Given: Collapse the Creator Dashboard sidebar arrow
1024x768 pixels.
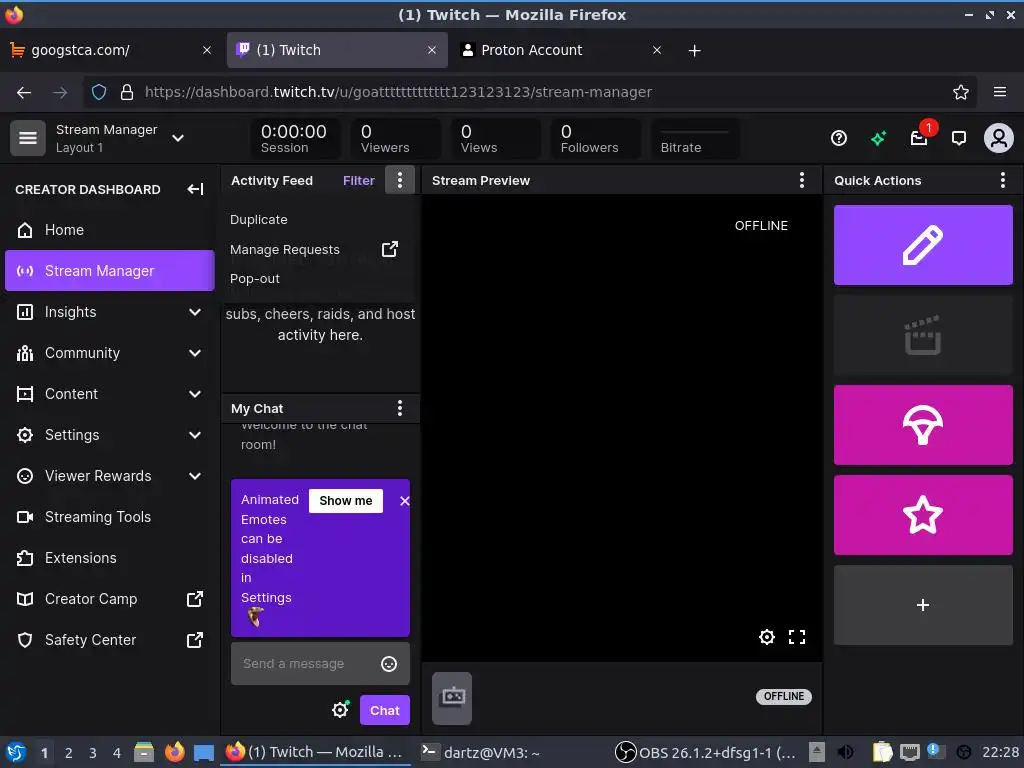Looking at the screenshot, I should (x=195, y=189).
